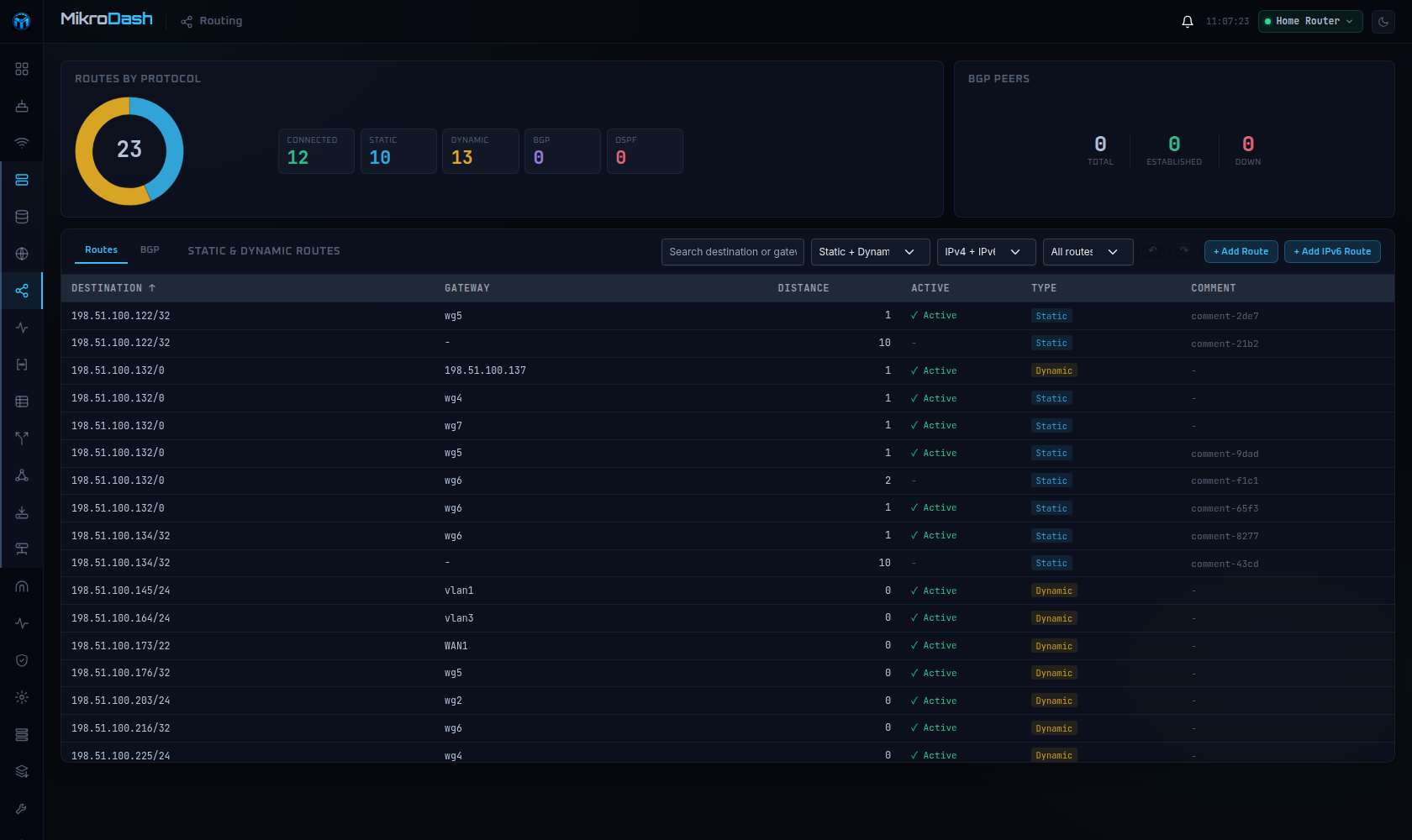The height and width of the screenshot is (840, 1412).
Task: Click the Static 10 stat card
Action: point(398,151)
